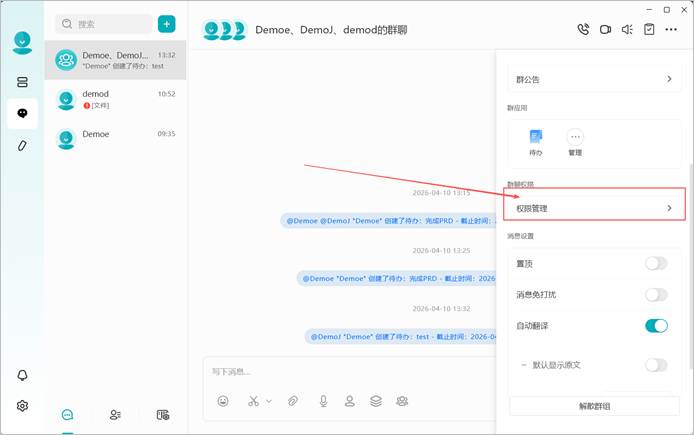The height and width of the screenshot is (435, 694).
Task: Click the 解散群组 button
Action: pyautogui.click(x=594, y=406)
